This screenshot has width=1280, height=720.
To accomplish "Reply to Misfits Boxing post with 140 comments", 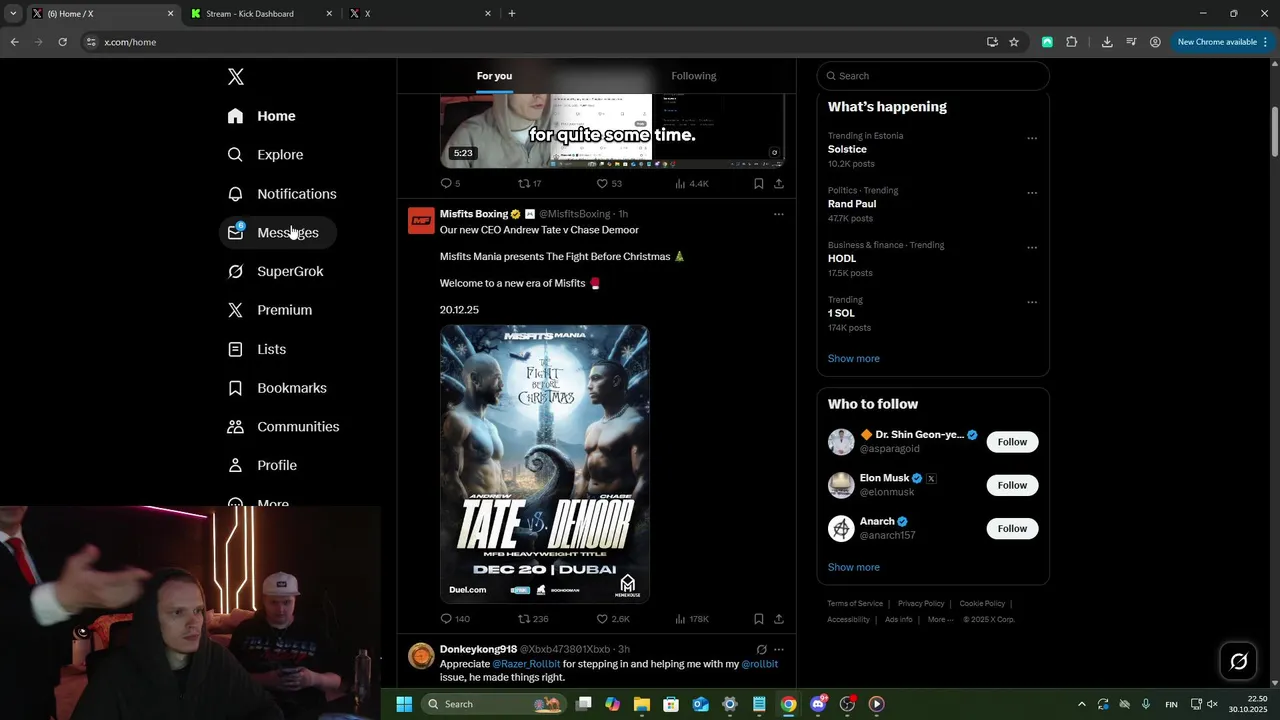I will [x=455, y=619].
